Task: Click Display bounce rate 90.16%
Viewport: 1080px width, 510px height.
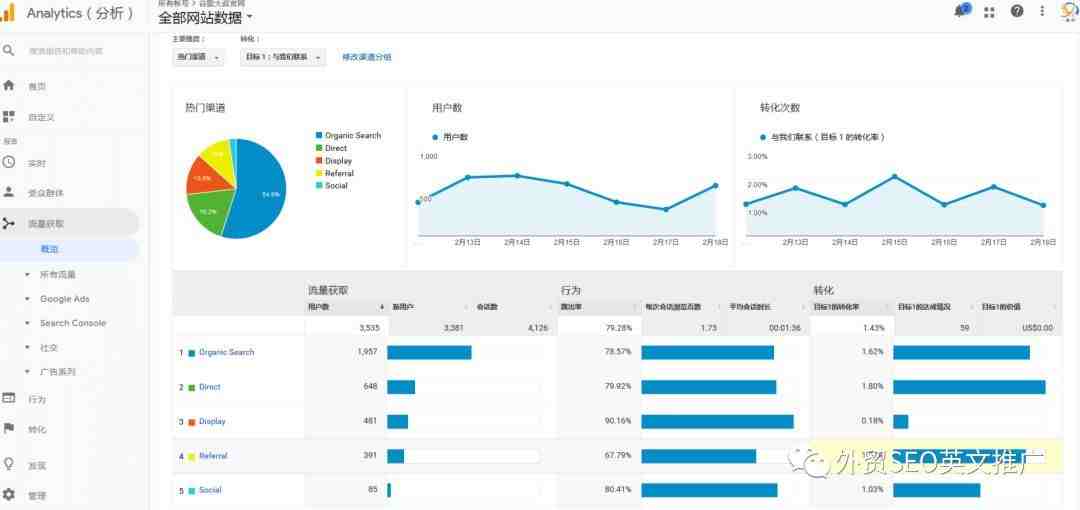Action: tap(618, 421)
